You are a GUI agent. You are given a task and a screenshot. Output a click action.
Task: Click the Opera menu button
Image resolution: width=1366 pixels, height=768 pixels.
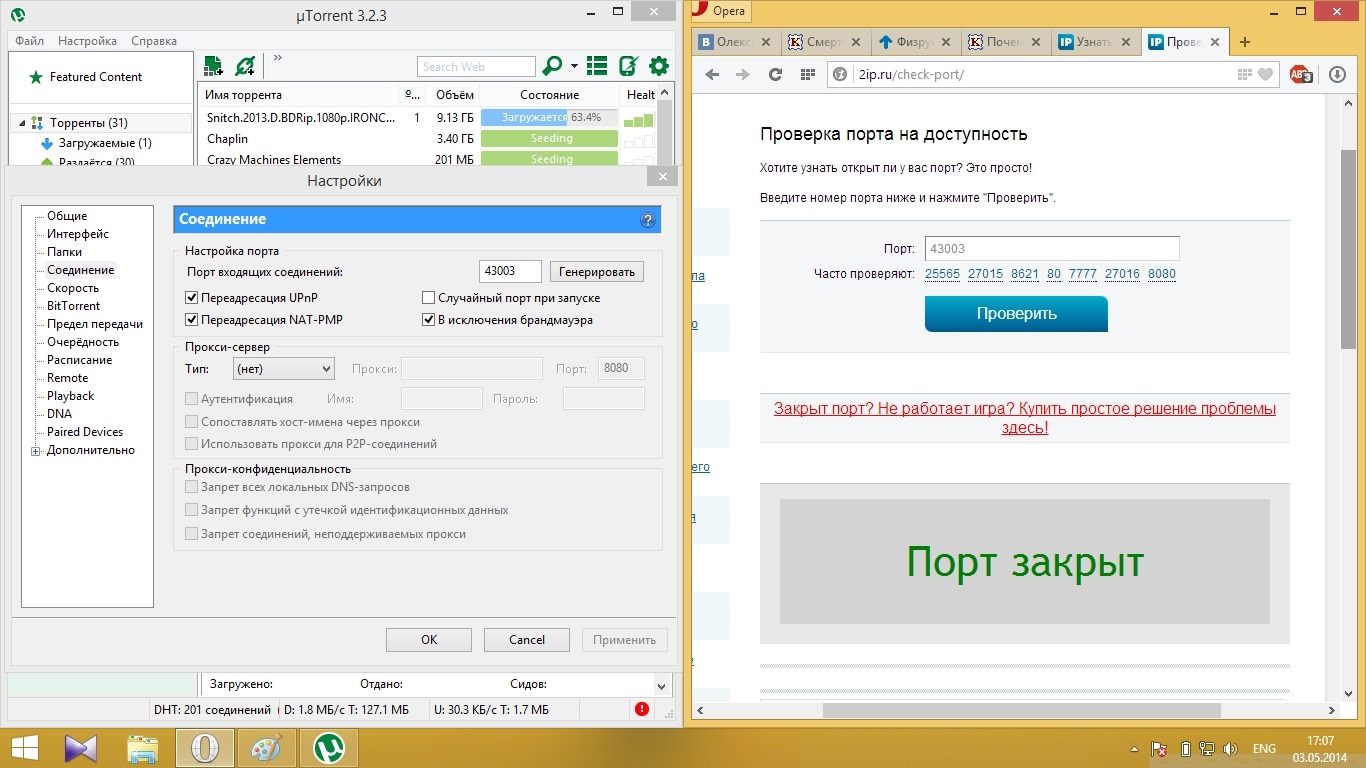click(x=719, y=11)
